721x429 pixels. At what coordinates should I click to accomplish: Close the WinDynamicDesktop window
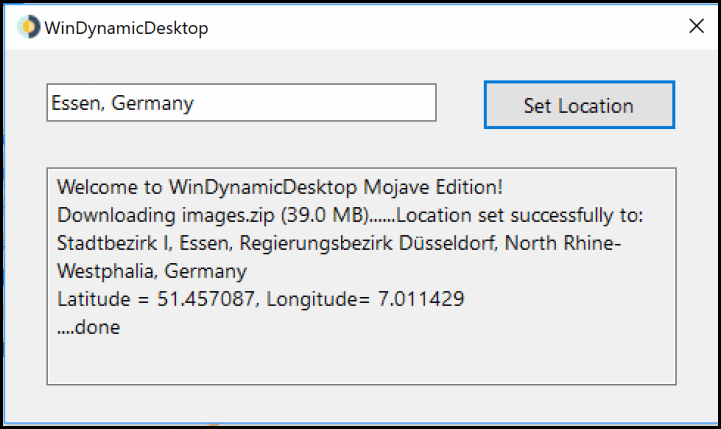[696, 27]
